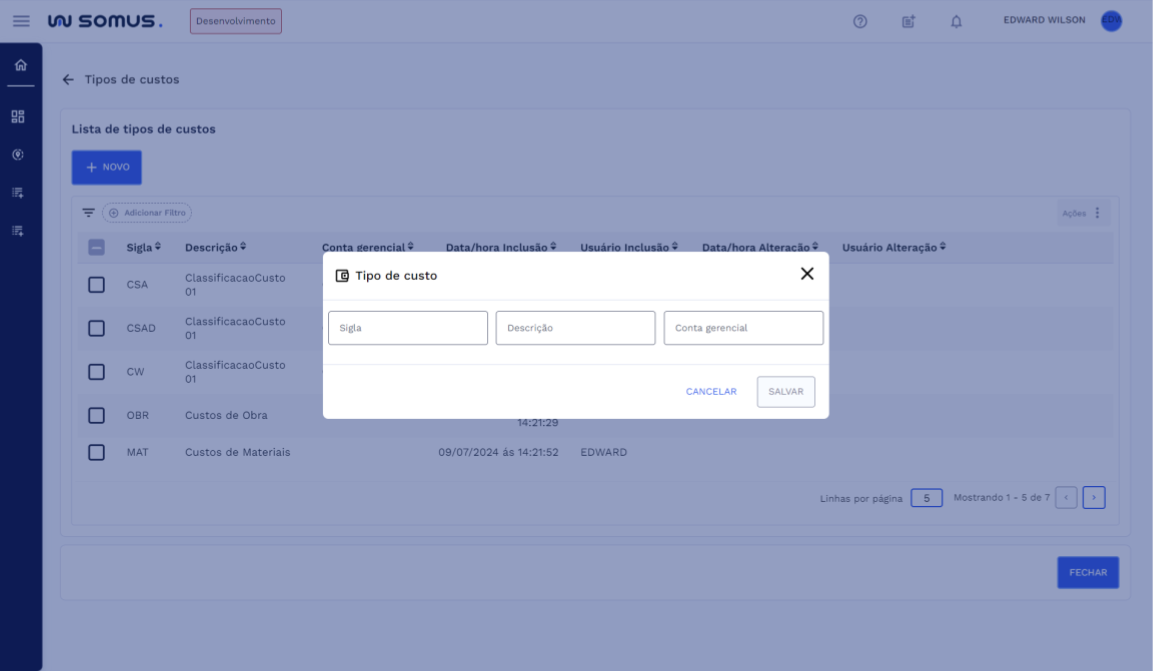Open the hamburger navigation menu

point(21,21)
